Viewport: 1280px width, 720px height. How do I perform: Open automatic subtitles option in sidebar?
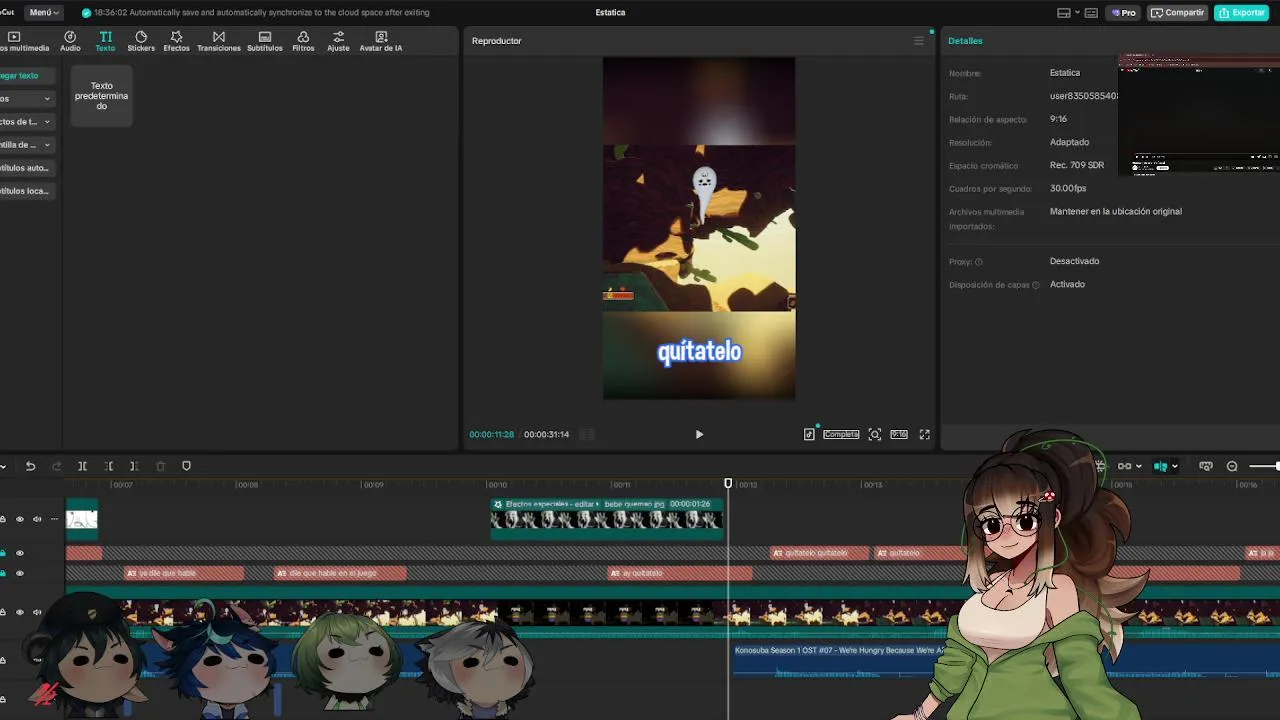(26, 168)
